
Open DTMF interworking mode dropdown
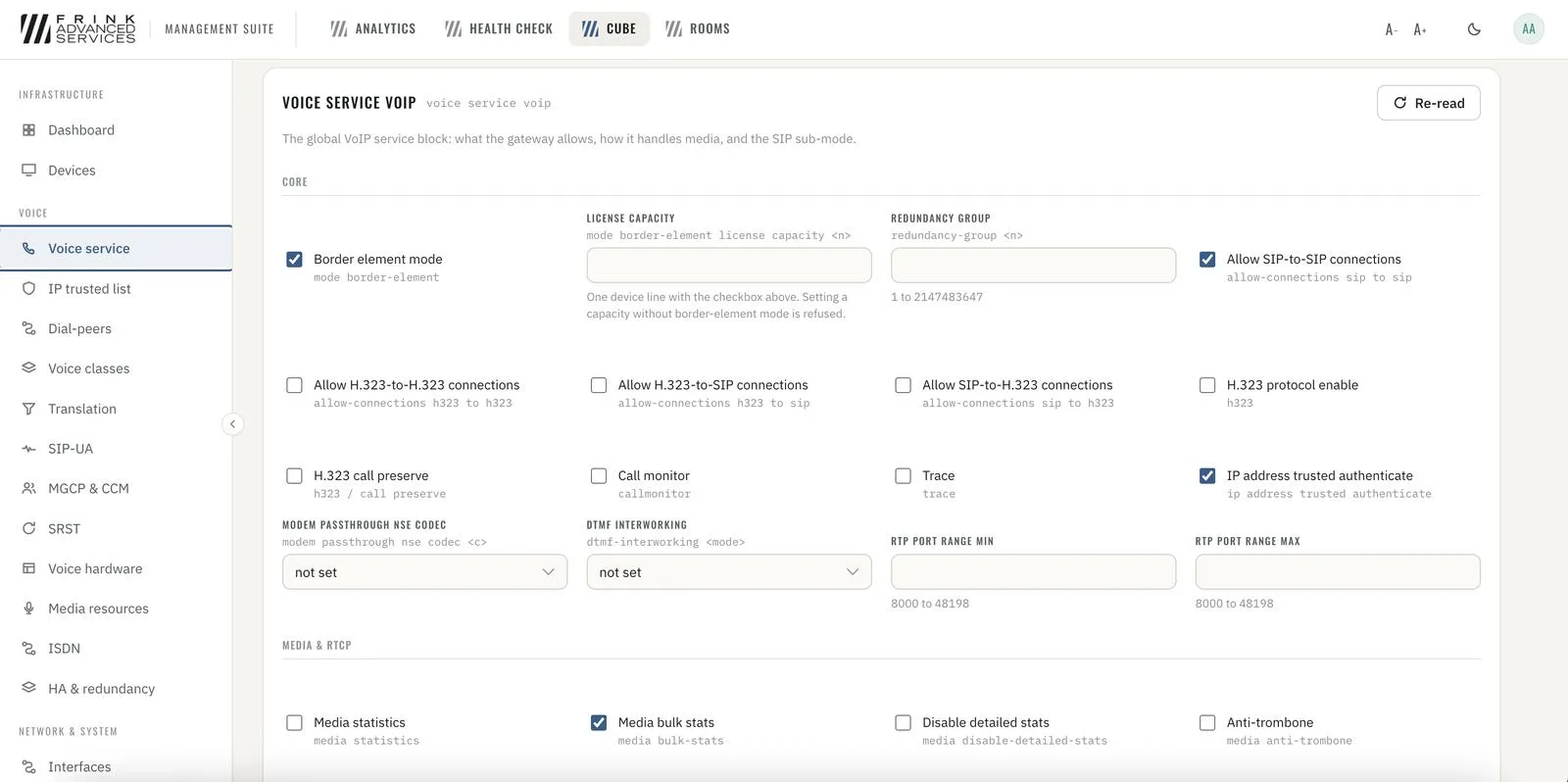(729, 572)
